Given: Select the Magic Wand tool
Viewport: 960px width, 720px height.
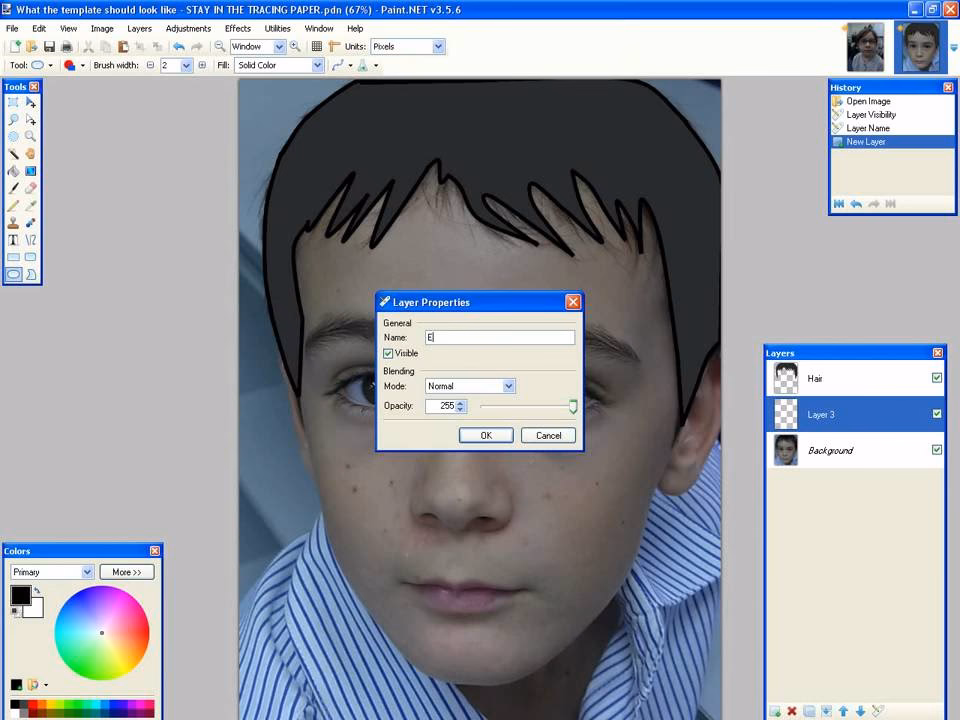Looking at the screenshot, I should tap(14, 152).
